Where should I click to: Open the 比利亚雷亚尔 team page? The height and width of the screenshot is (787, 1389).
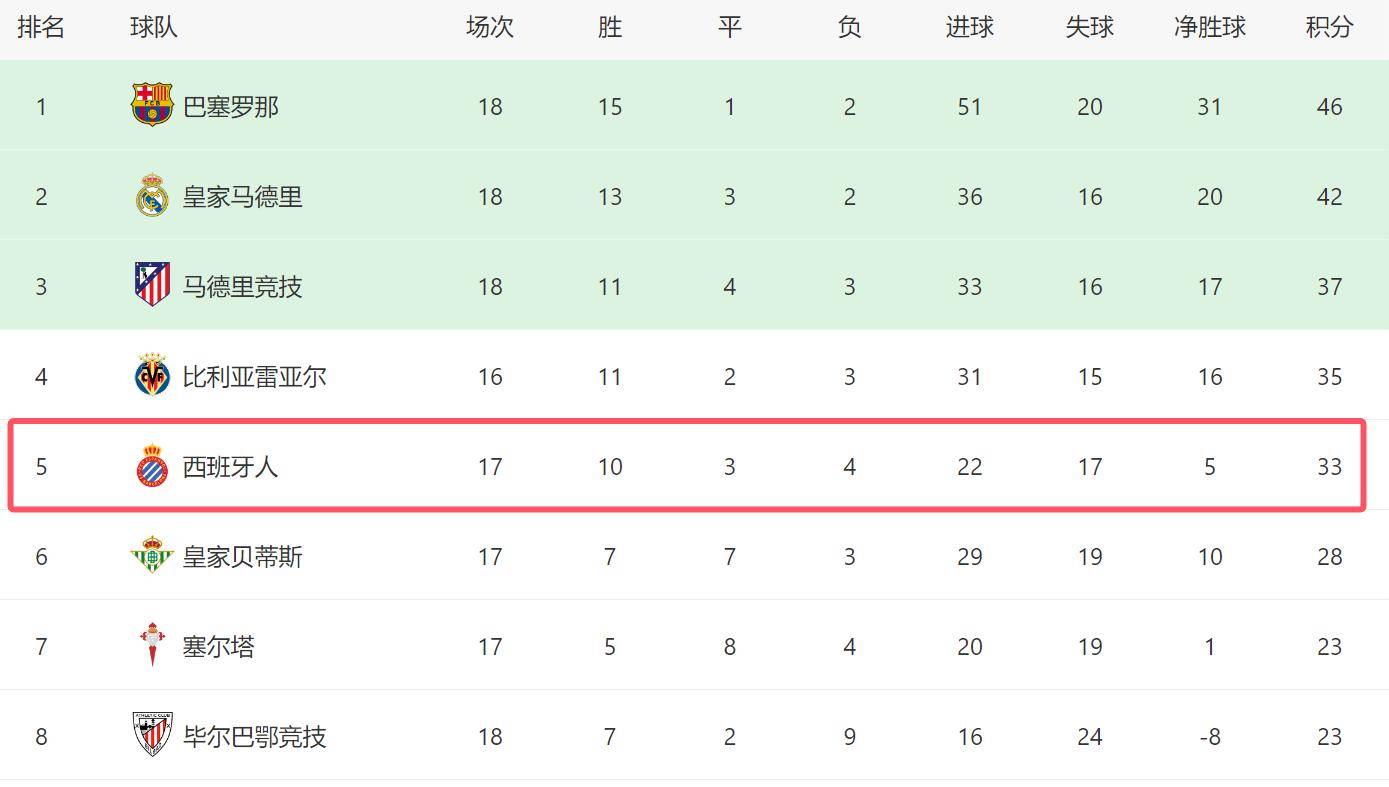pyautogui.click(x=254, y=377)
